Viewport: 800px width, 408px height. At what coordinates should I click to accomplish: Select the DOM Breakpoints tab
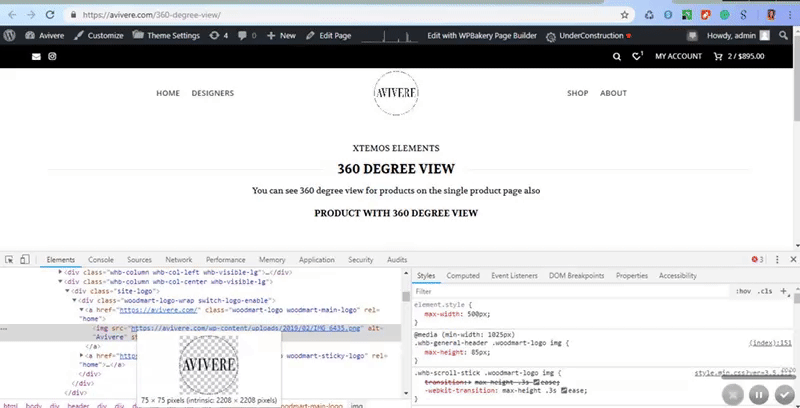(577, 275)
